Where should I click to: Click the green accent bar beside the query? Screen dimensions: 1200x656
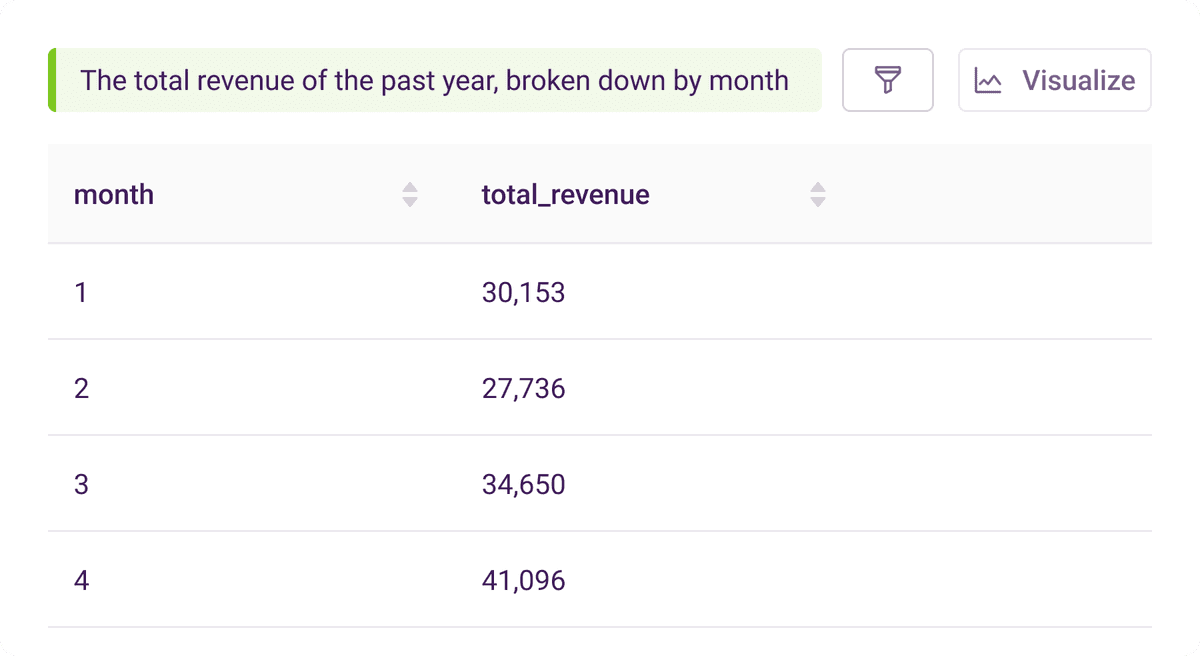tap(52, 80)
